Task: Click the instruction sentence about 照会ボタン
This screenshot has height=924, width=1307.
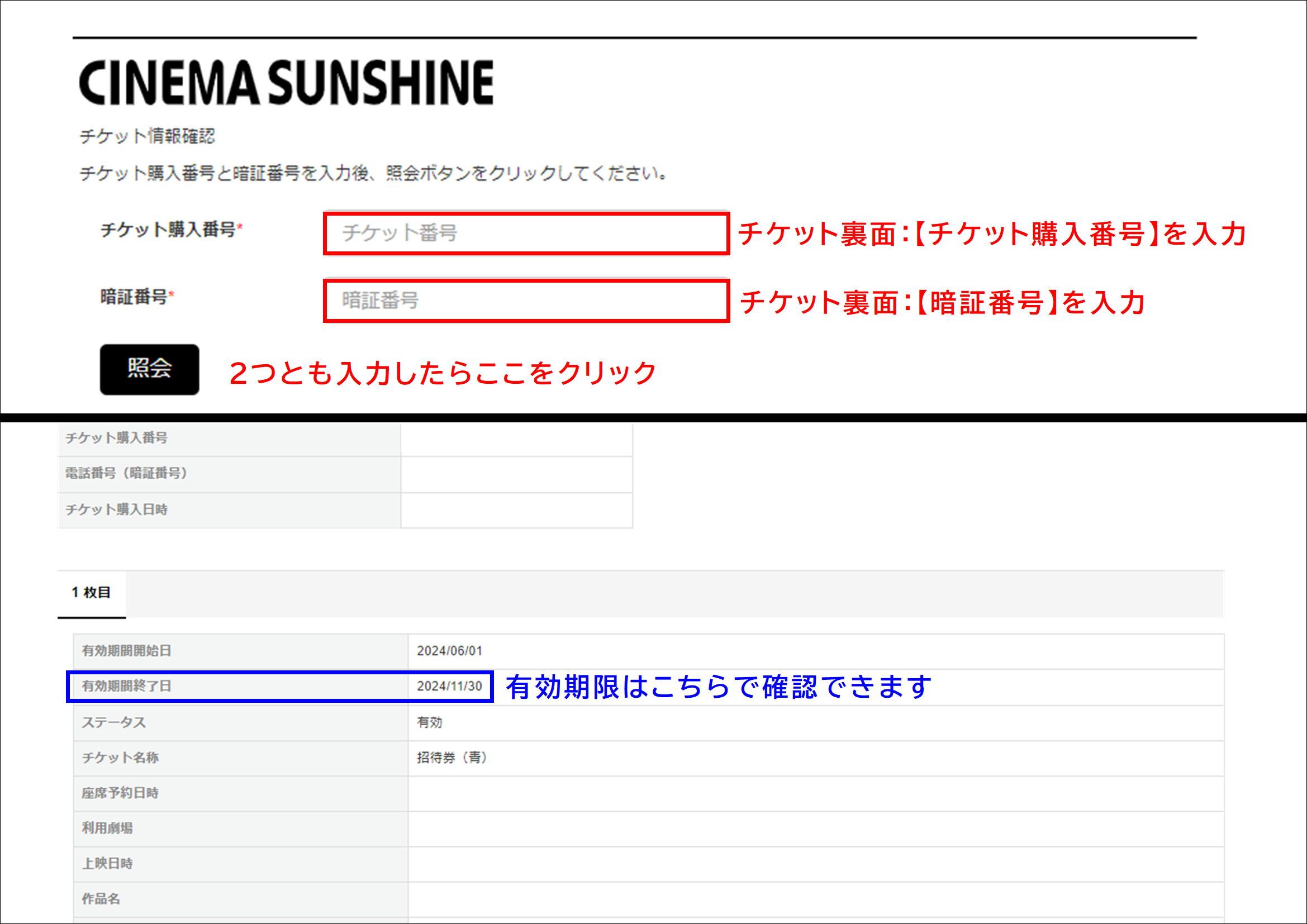Action: pos(373,173)
